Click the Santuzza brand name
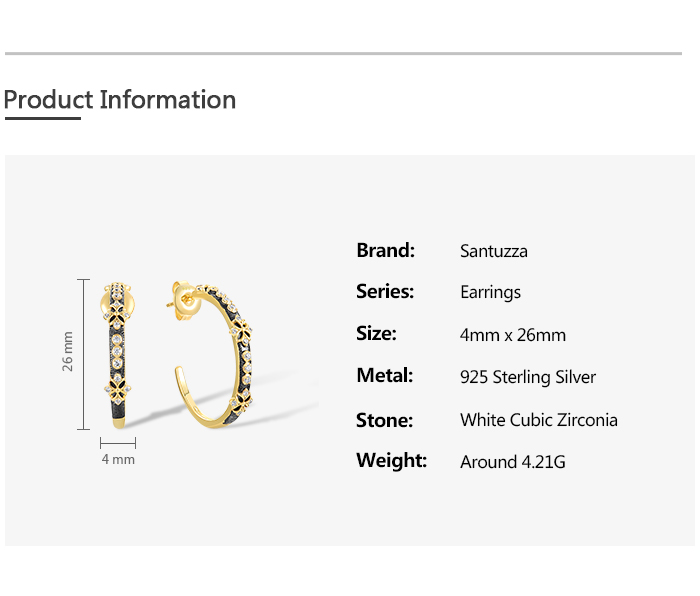The width and height of the screenshot is (700, 596). [493, 251]
